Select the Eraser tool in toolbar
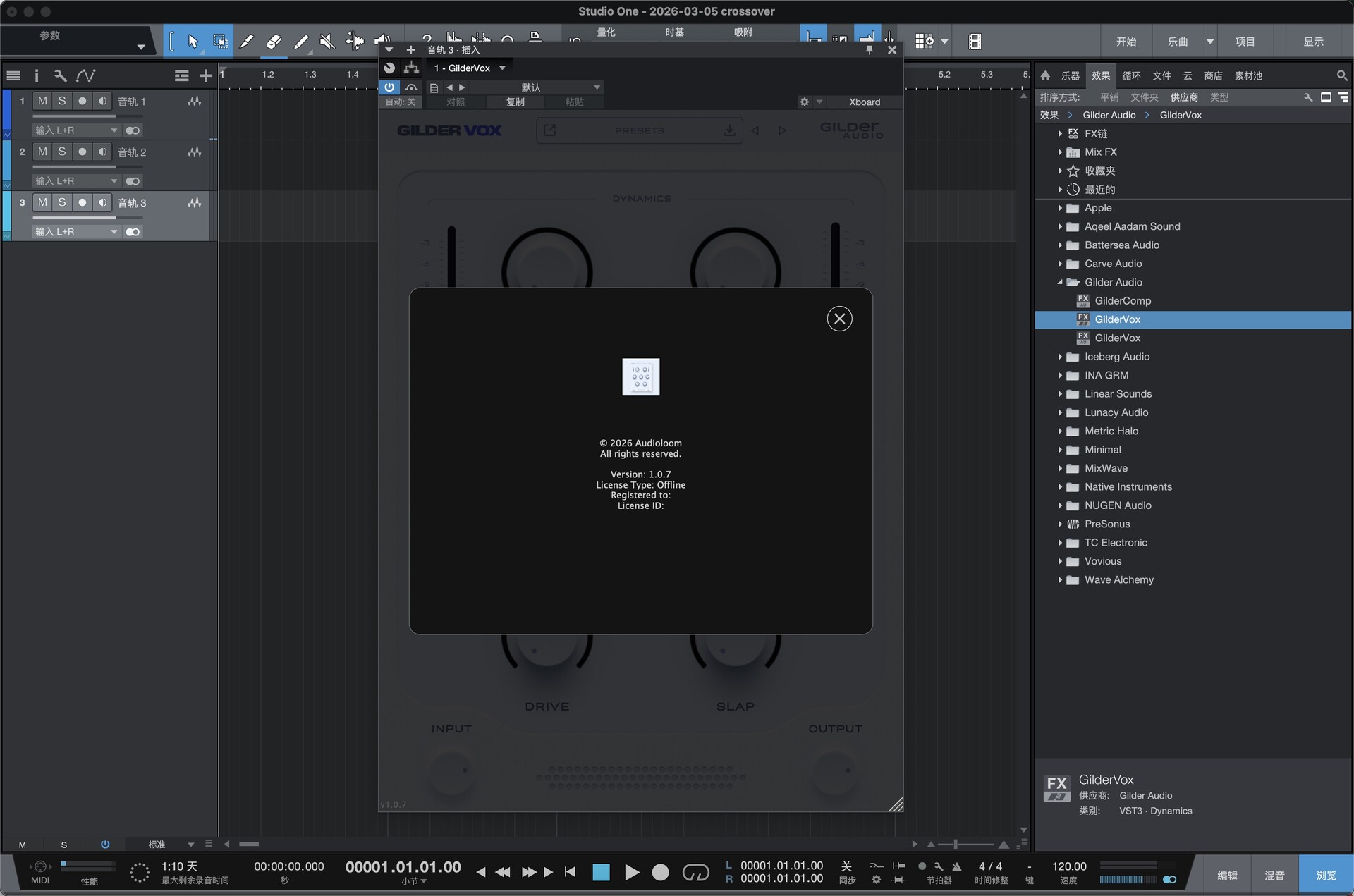Image resolution: width=1354 pixels, height=896 pixels. pyautogui.click(x=274, y=42)
